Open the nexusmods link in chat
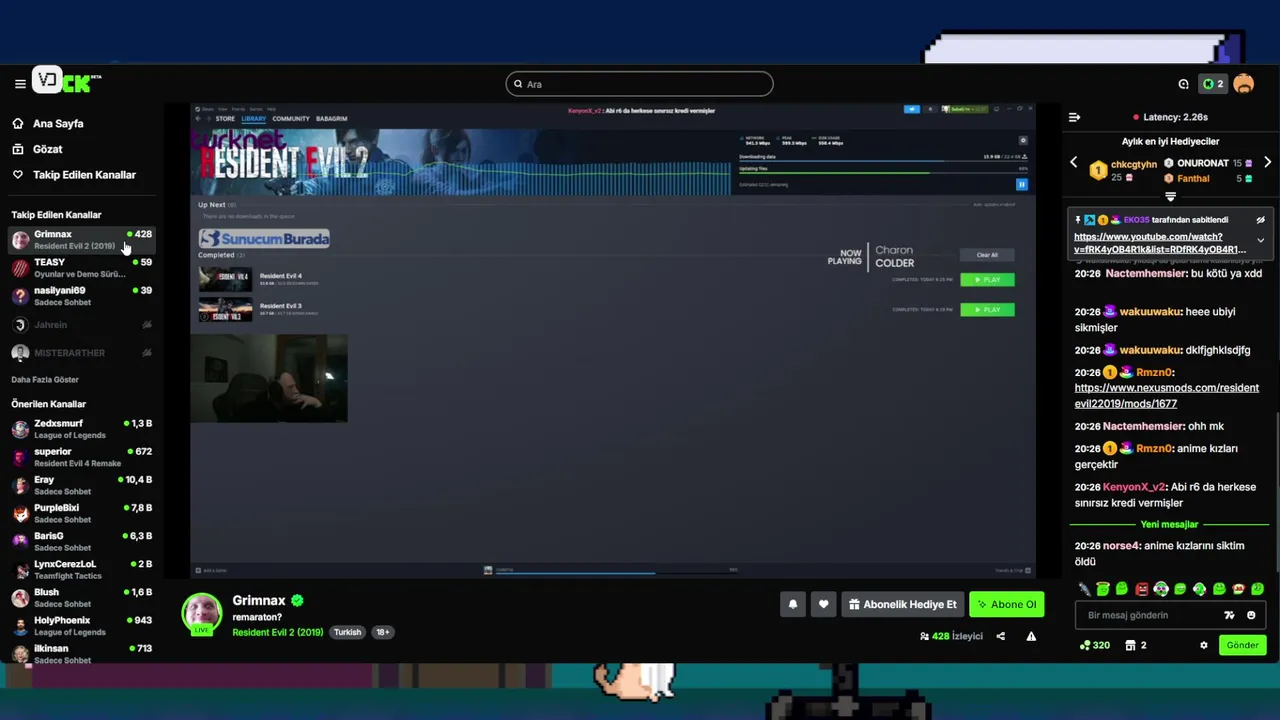Viewport: 1280px width, 720px height. [x=1166, y=395]
